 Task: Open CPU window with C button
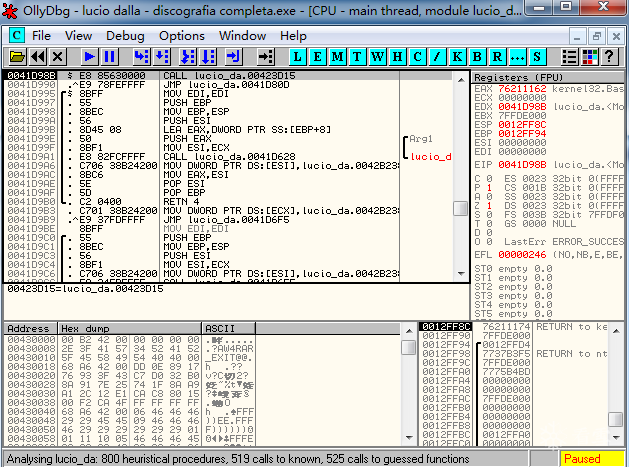[417, 57]
